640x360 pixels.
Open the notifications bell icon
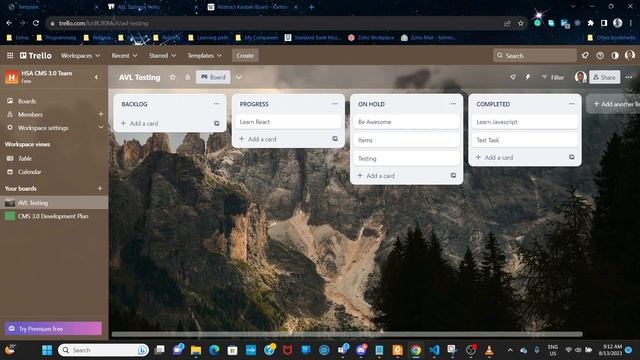pyautogui.click(x=585, y=56)
